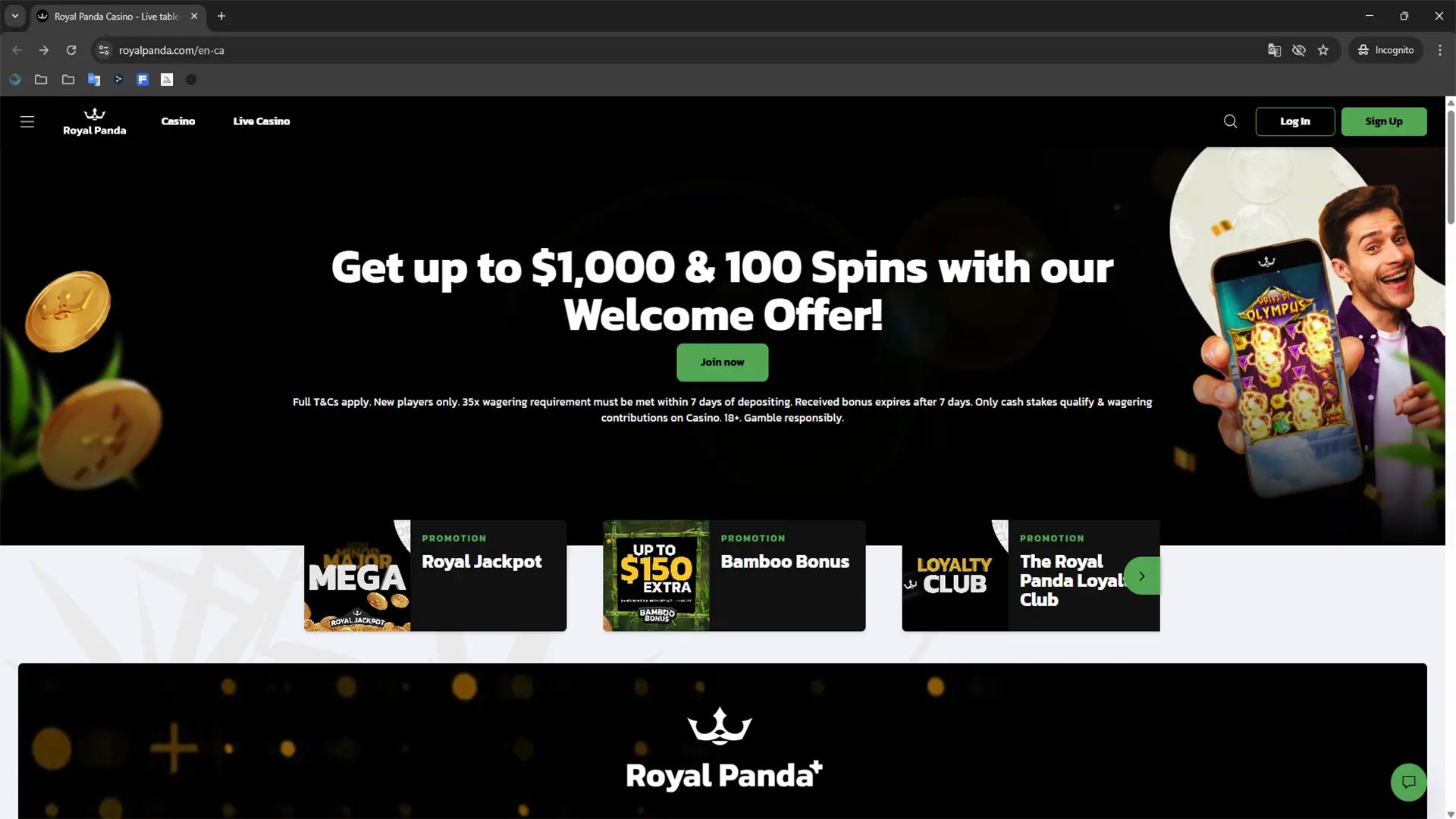Reload the page
The height and width of the screenshot is (819, 1456).
pyautogui.click(x=71, y=50)
